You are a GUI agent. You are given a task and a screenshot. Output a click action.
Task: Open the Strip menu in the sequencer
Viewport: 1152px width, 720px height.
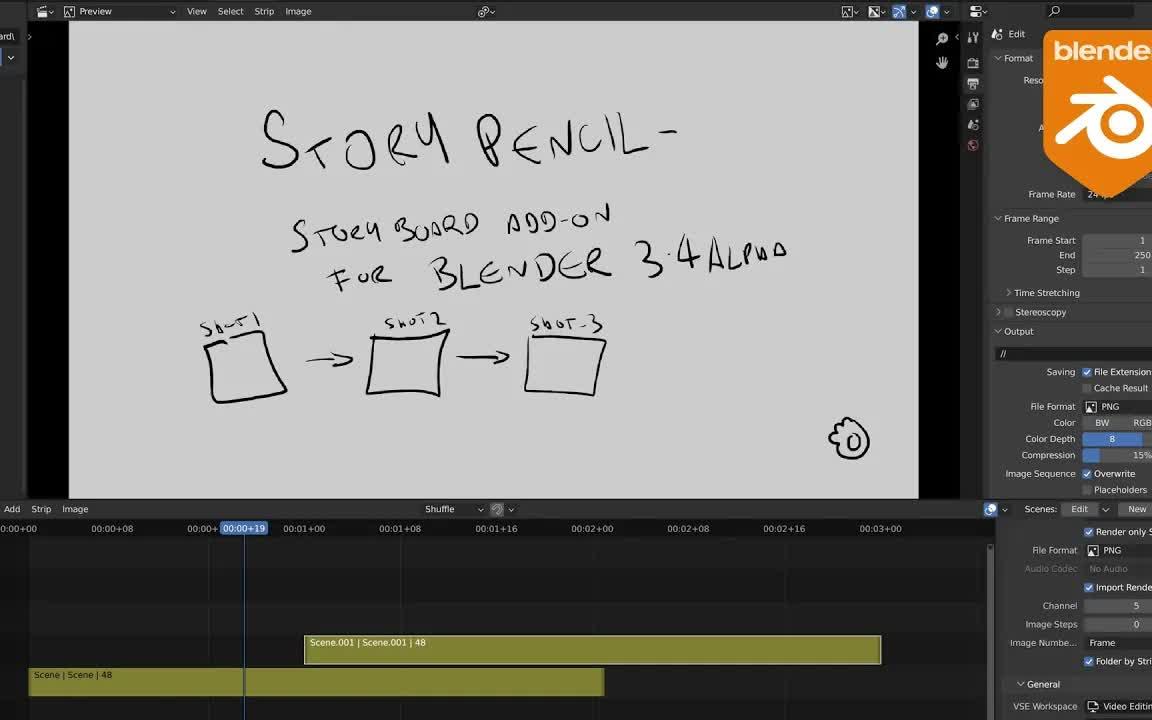coord(40,509)
